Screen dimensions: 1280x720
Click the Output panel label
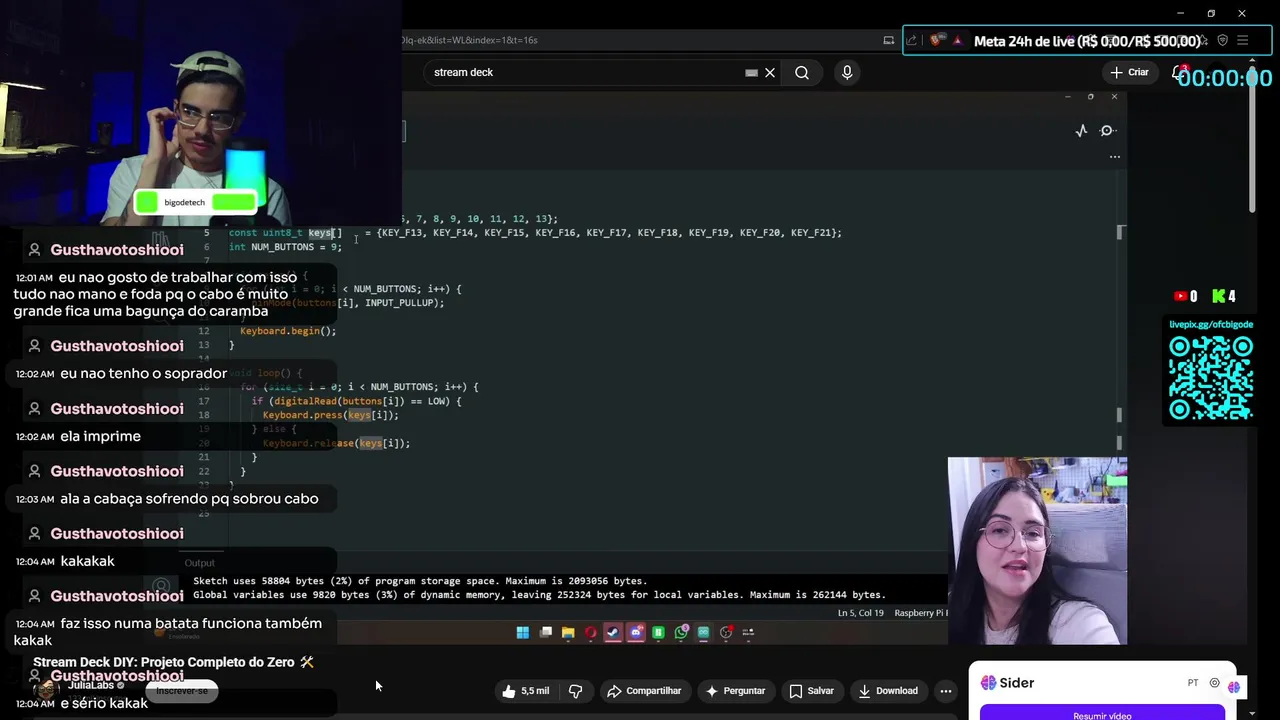199,563
